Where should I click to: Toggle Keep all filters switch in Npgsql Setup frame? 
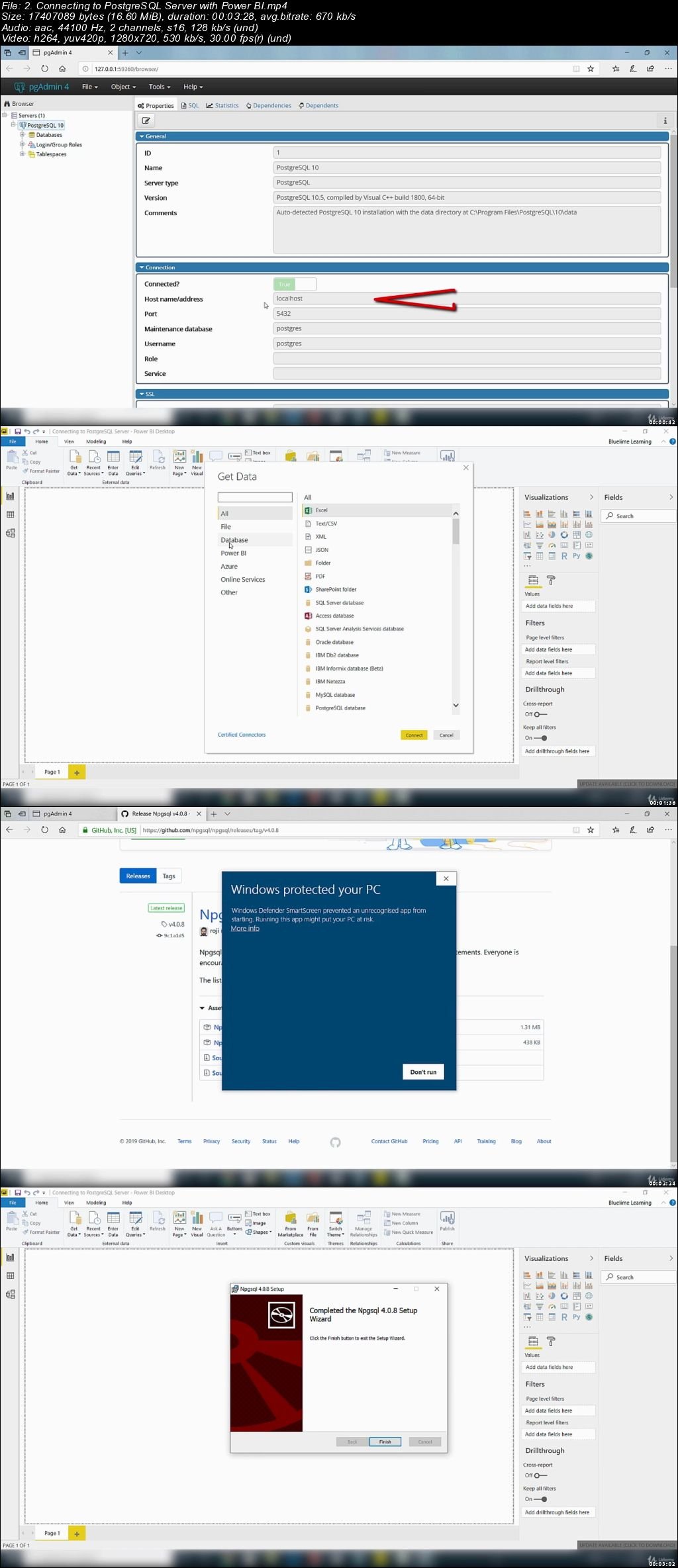(540, 1499)
